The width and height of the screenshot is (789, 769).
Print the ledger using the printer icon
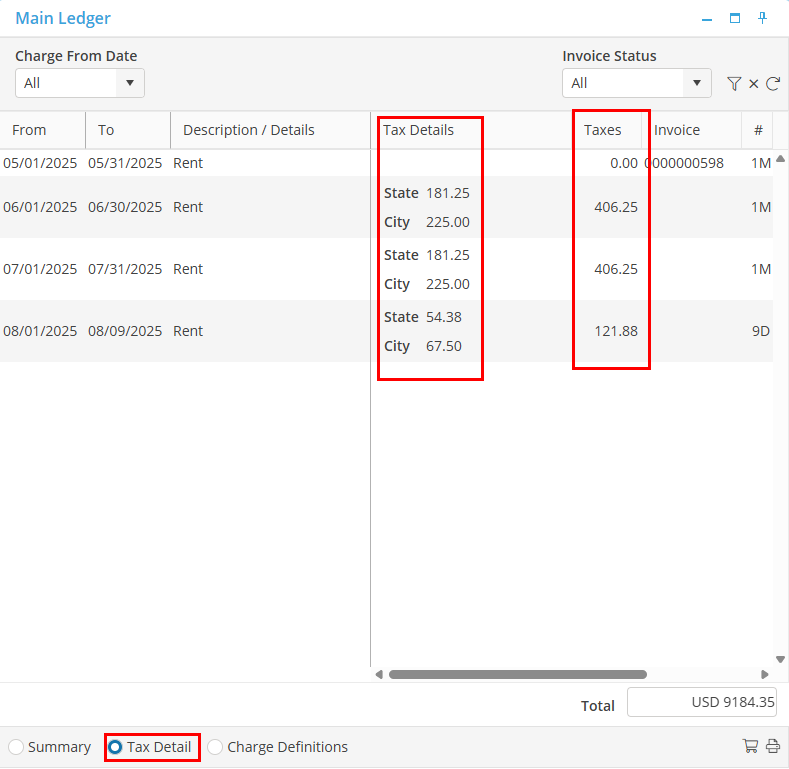773,746
